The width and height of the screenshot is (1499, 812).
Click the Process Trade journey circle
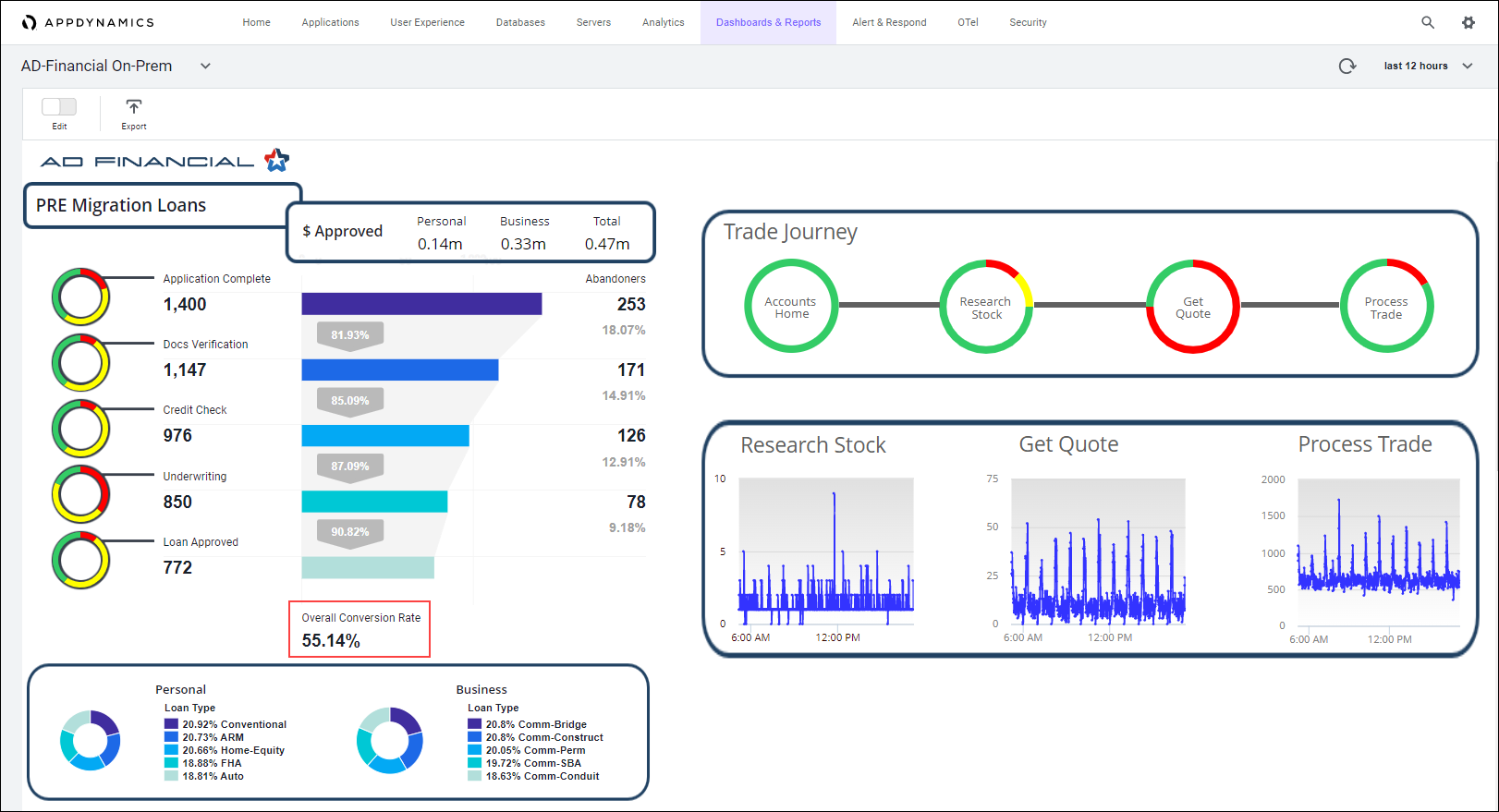pyautogui.click(x=1386, y=307)
